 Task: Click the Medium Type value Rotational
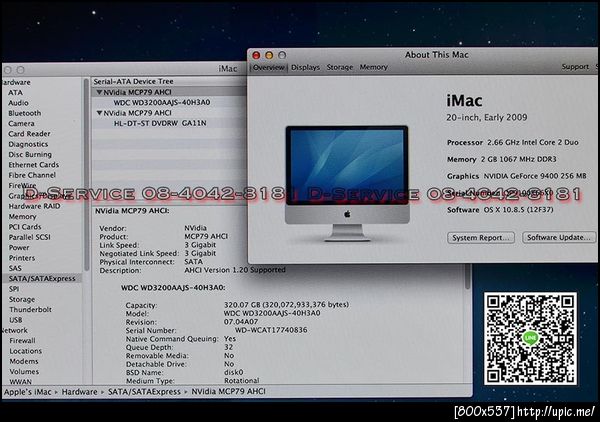pyautogui.click(x=241, y=381)
